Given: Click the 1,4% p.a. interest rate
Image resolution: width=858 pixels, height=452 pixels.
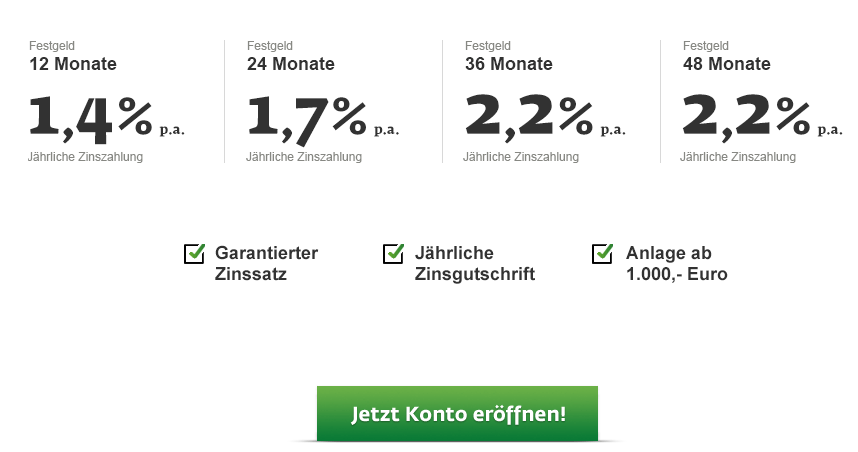Looking at the screenshot, I should click(106, 115).
